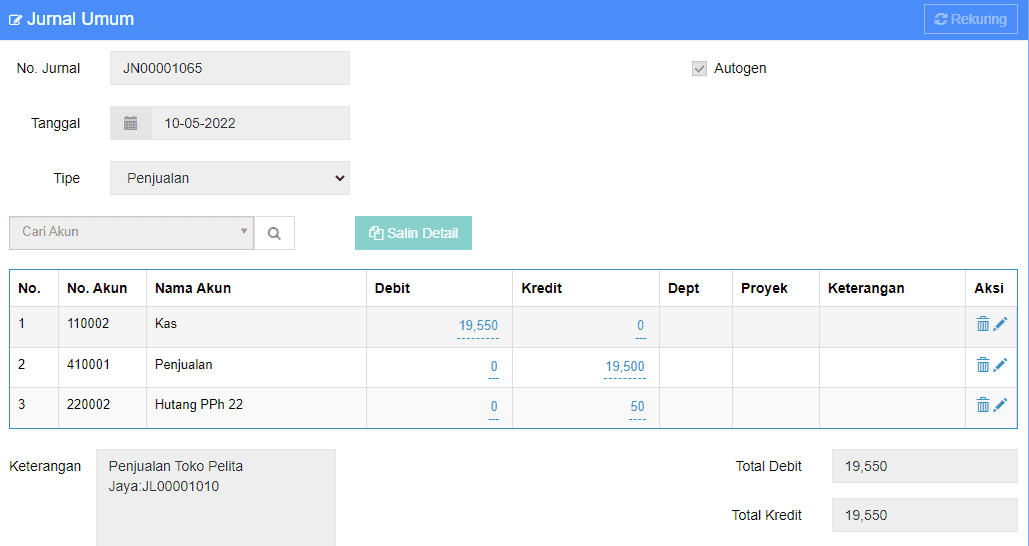Click the Kas debit value 19,550

click(x=478, y=325)
